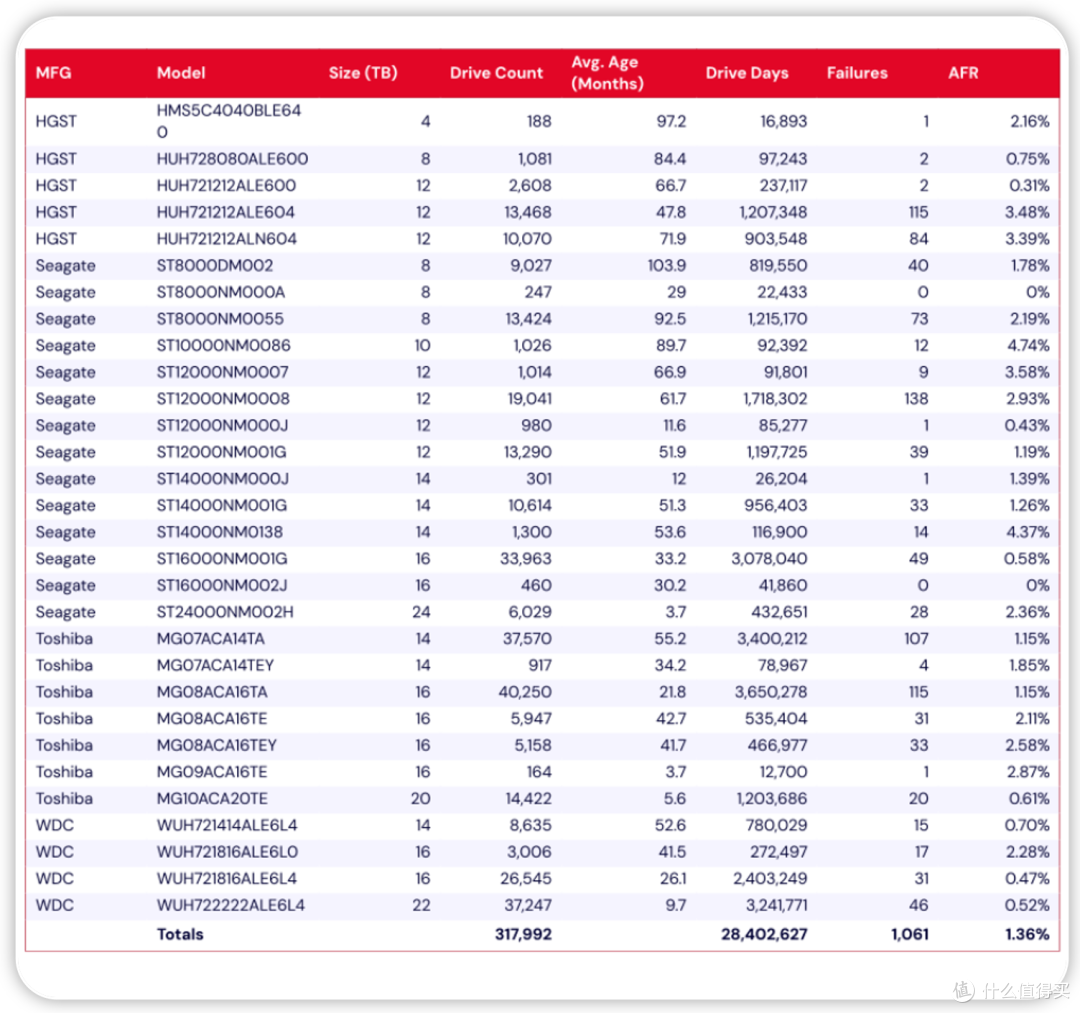Click size value 24
The image size is (1080, 1013).
pyautogui.click(x=422, y=612)
